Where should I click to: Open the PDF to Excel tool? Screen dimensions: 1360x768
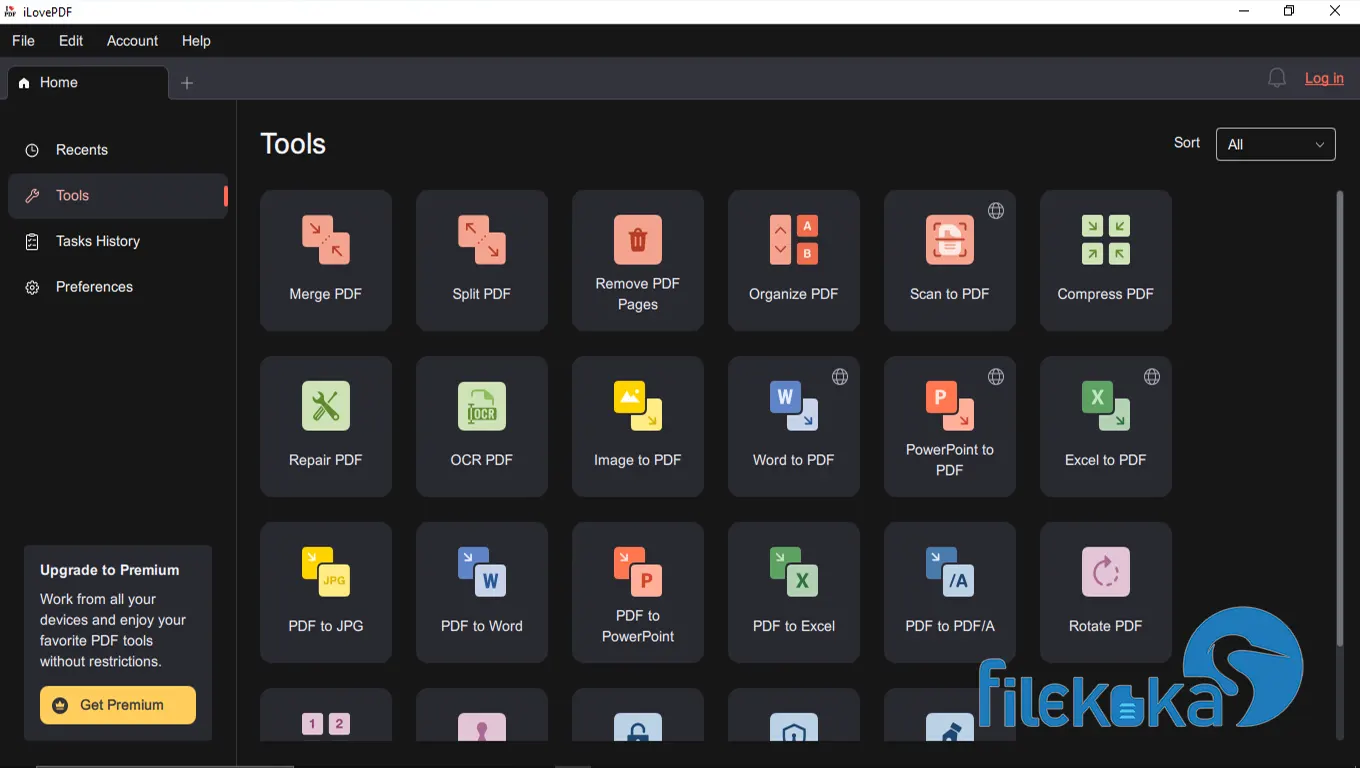[794, 592]
